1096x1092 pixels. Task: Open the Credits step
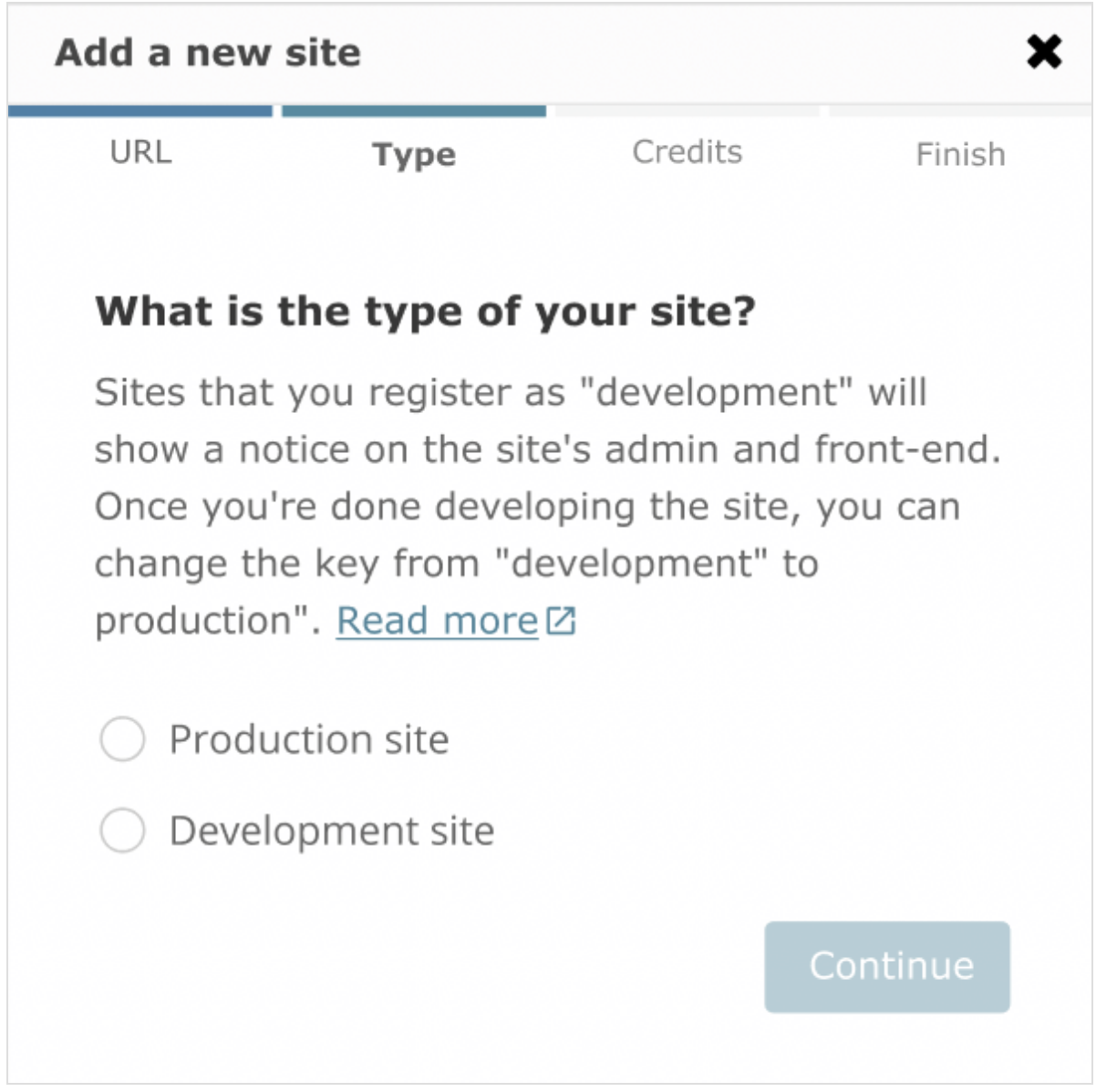pyautogui.click(x=688, y=152)
